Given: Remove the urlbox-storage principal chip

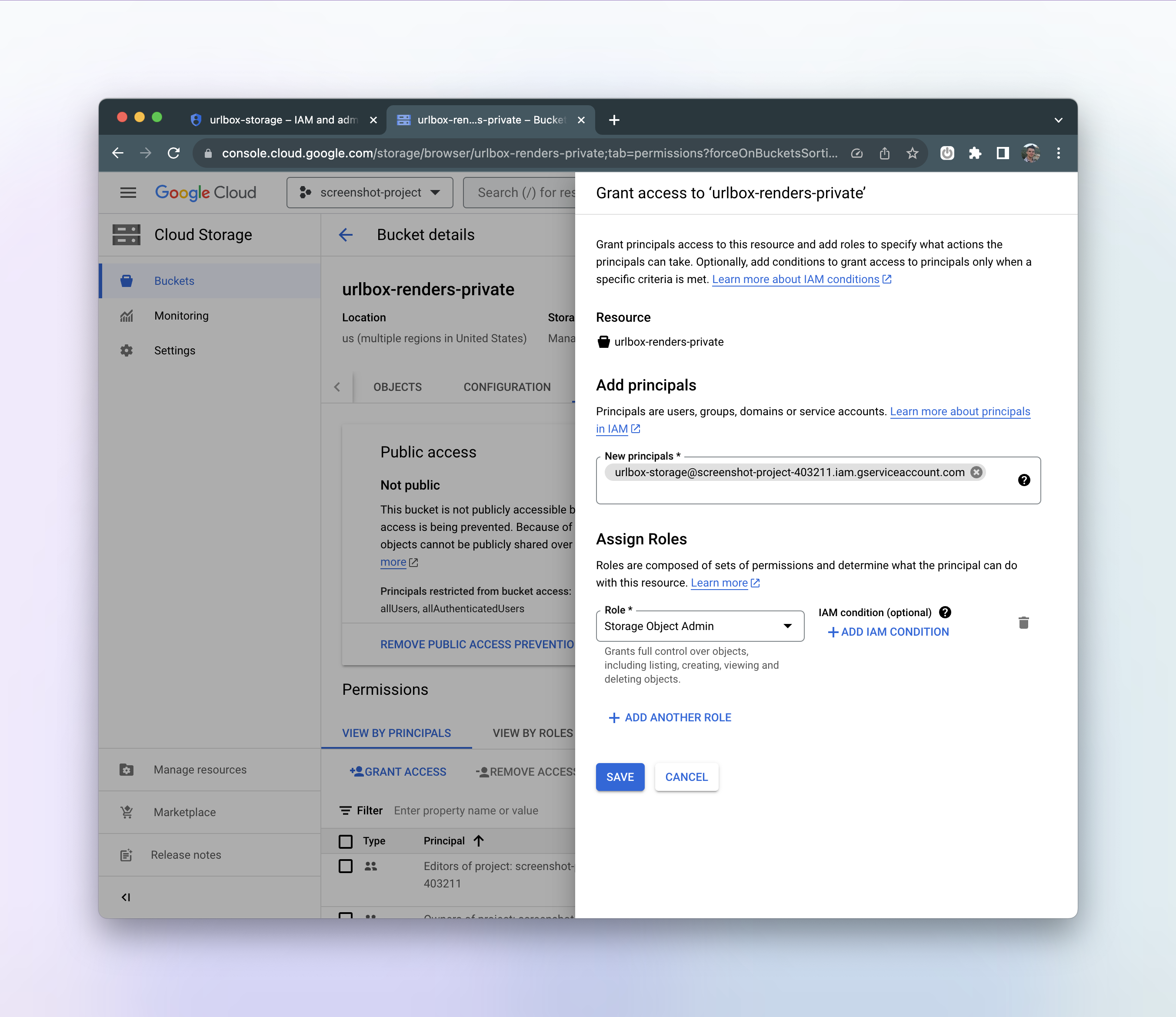Looking at the screenshot, I should click(x=976, y=472).
